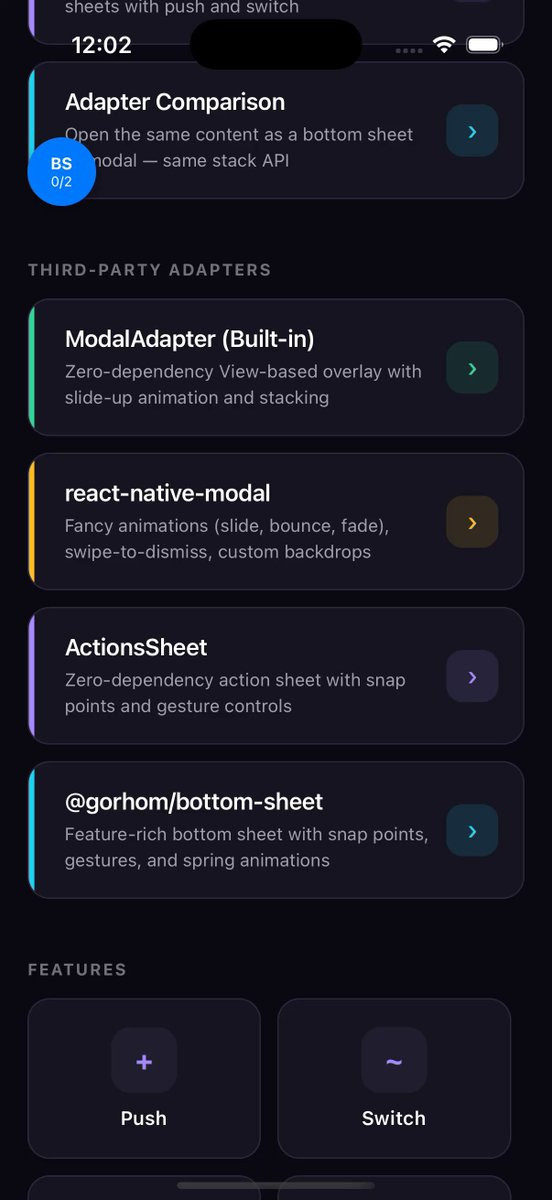Tap the home indicator bar at bottom
552x1200 pixels.
[276, 1185]
